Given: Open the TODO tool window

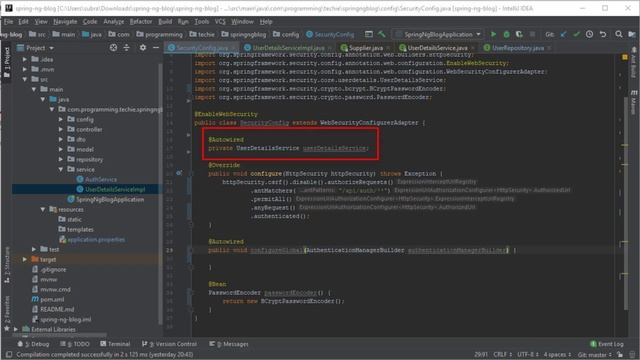Looking at the screenshot, I should click(x=75, y=344).
